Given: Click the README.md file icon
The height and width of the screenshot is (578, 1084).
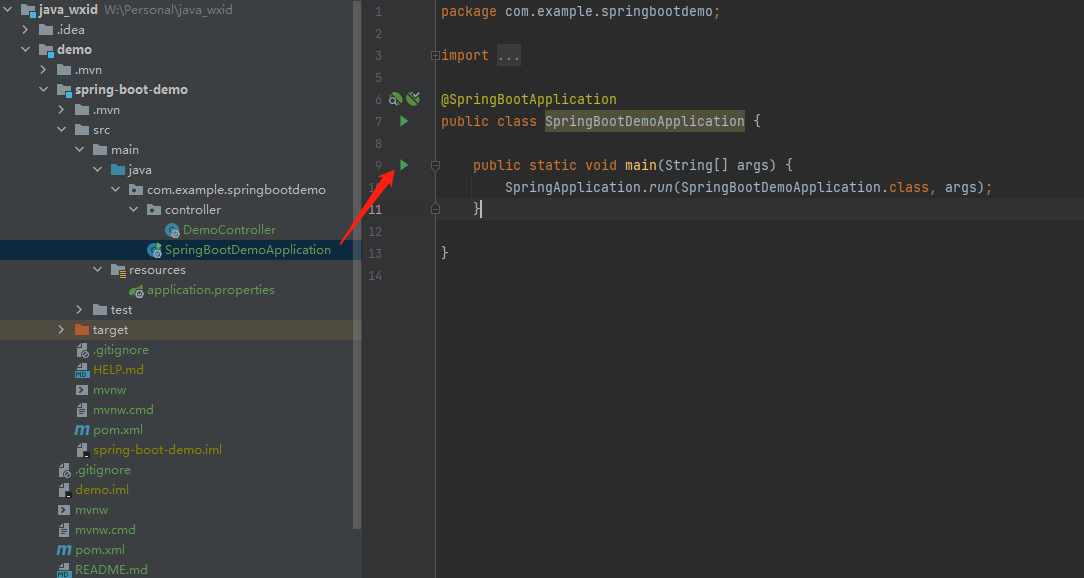Looking at the screenshot, I should [x=64, y=570].
